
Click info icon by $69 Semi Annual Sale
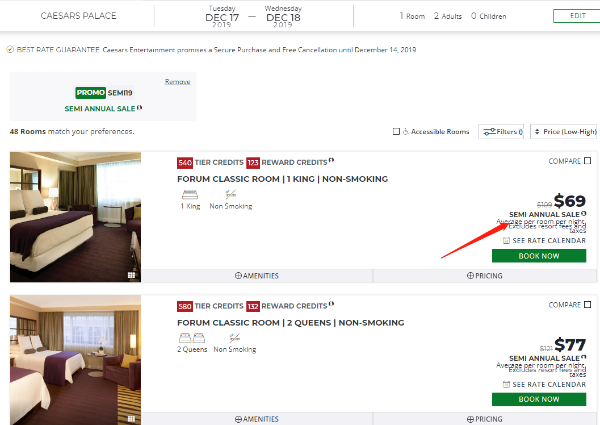coord(584,213)
